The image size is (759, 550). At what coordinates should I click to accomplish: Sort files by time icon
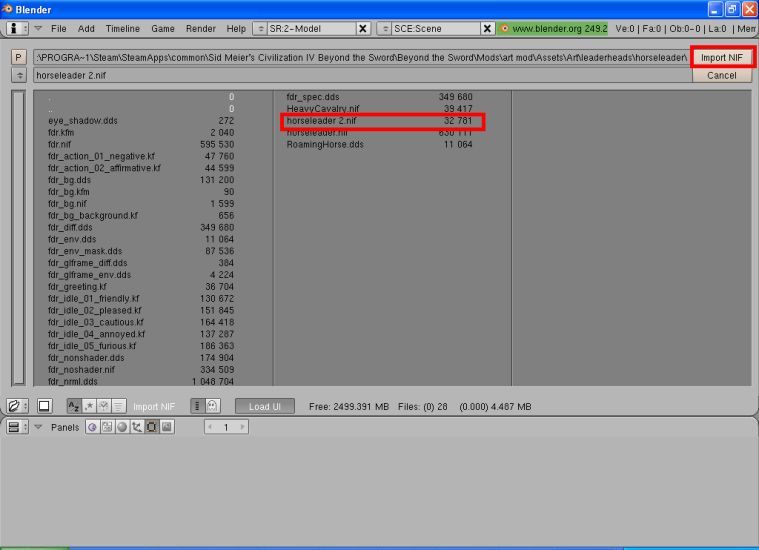[104, 406]
